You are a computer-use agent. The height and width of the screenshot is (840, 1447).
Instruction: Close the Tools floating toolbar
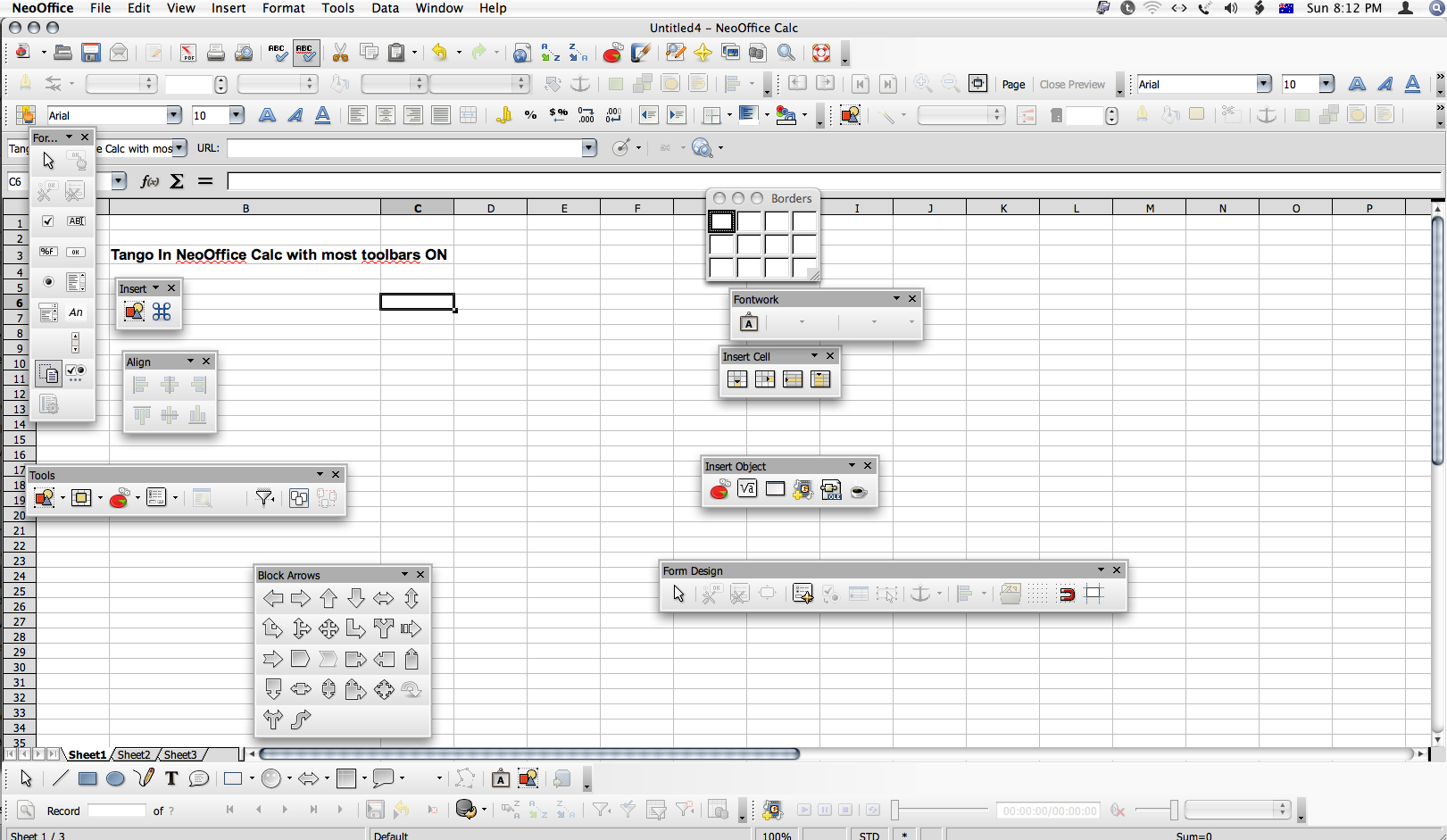pyautogui.click(x=336, y=474)
